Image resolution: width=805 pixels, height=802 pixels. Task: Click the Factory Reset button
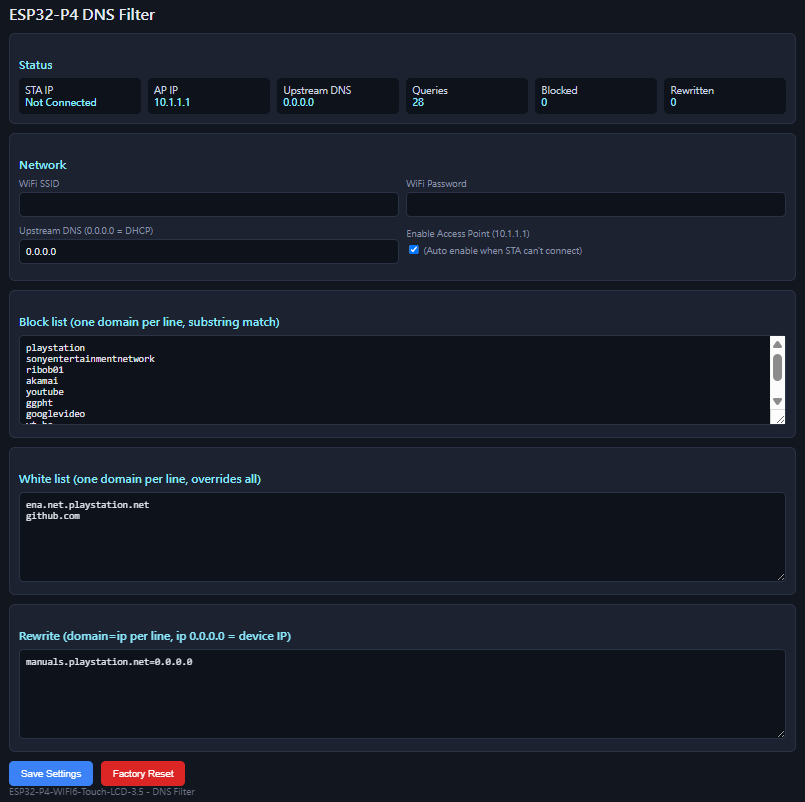(143, 773)
